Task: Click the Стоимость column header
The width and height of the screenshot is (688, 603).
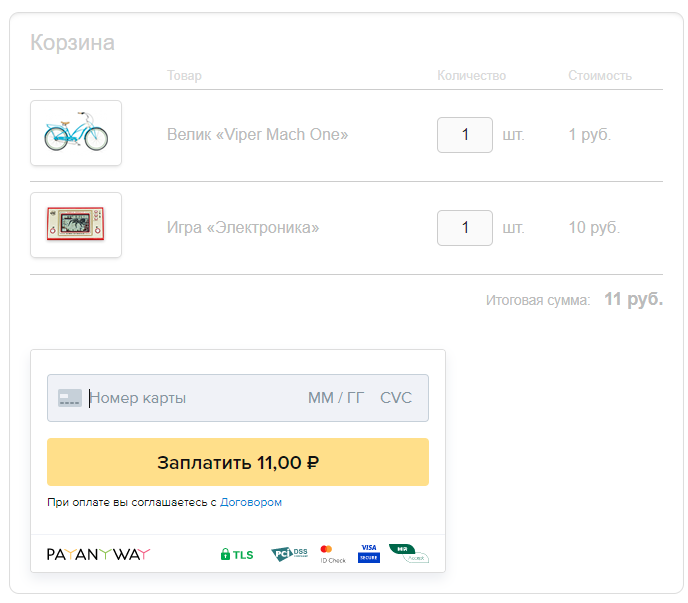Action: pyautogui.click(x=600, y=75)
